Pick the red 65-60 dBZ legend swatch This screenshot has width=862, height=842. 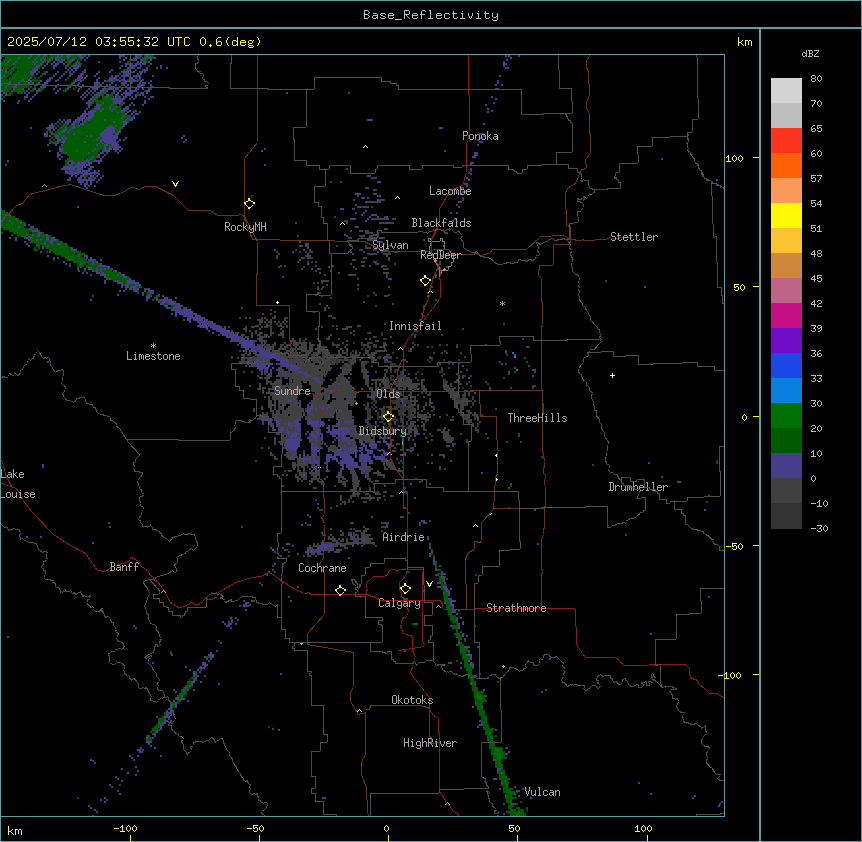(x=786, y=141)
